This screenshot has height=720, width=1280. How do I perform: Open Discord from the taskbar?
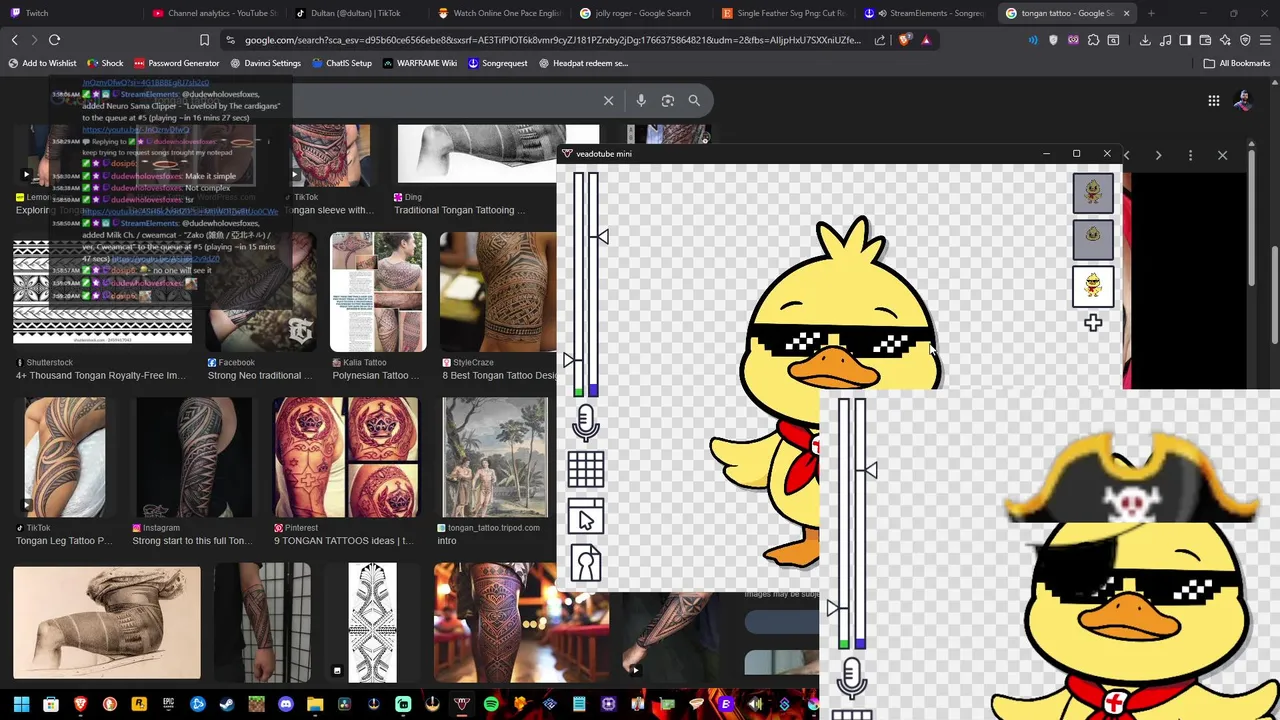(x=286, y=704)
